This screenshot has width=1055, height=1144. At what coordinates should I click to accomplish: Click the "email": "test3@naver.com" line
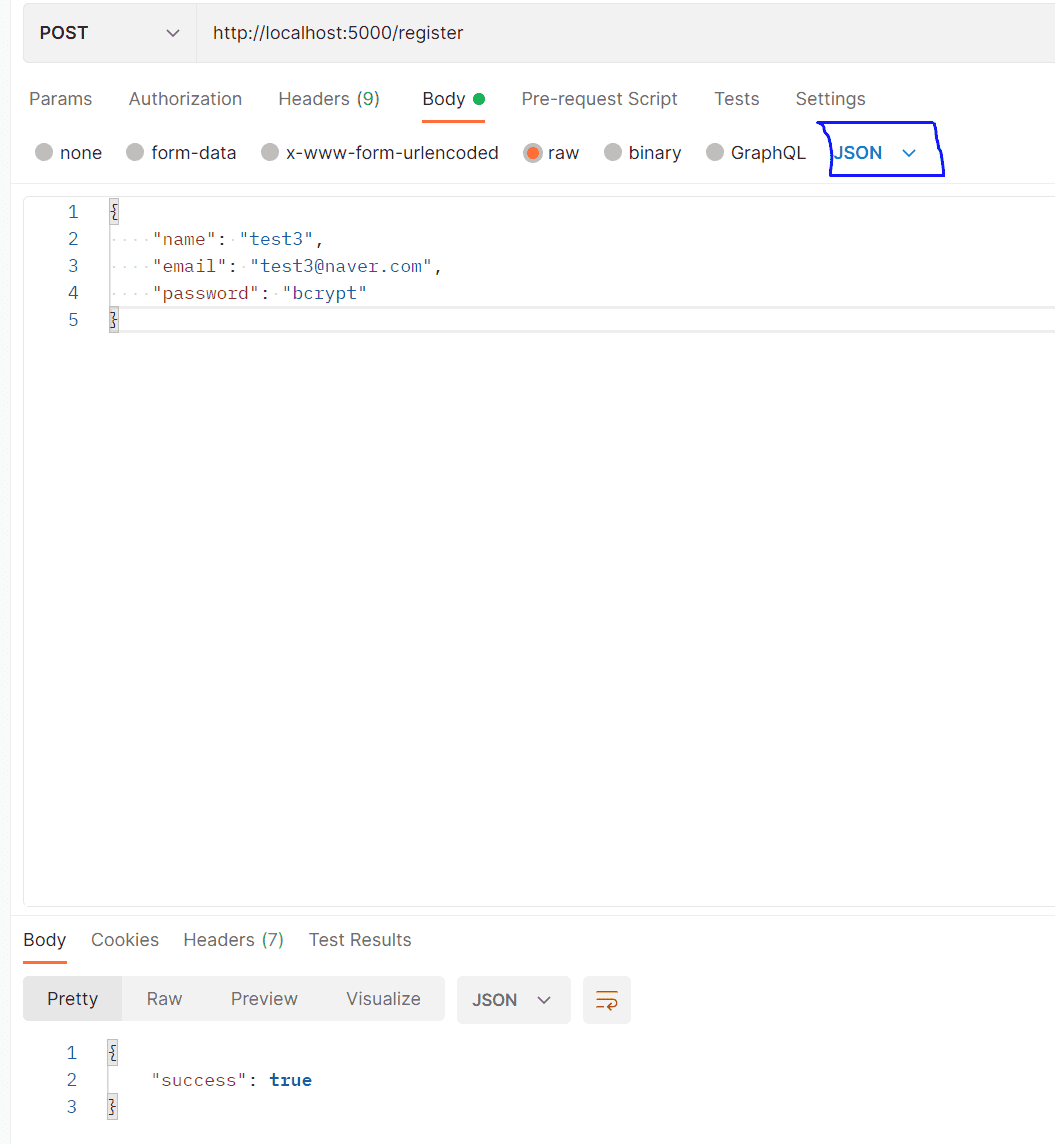297,266
